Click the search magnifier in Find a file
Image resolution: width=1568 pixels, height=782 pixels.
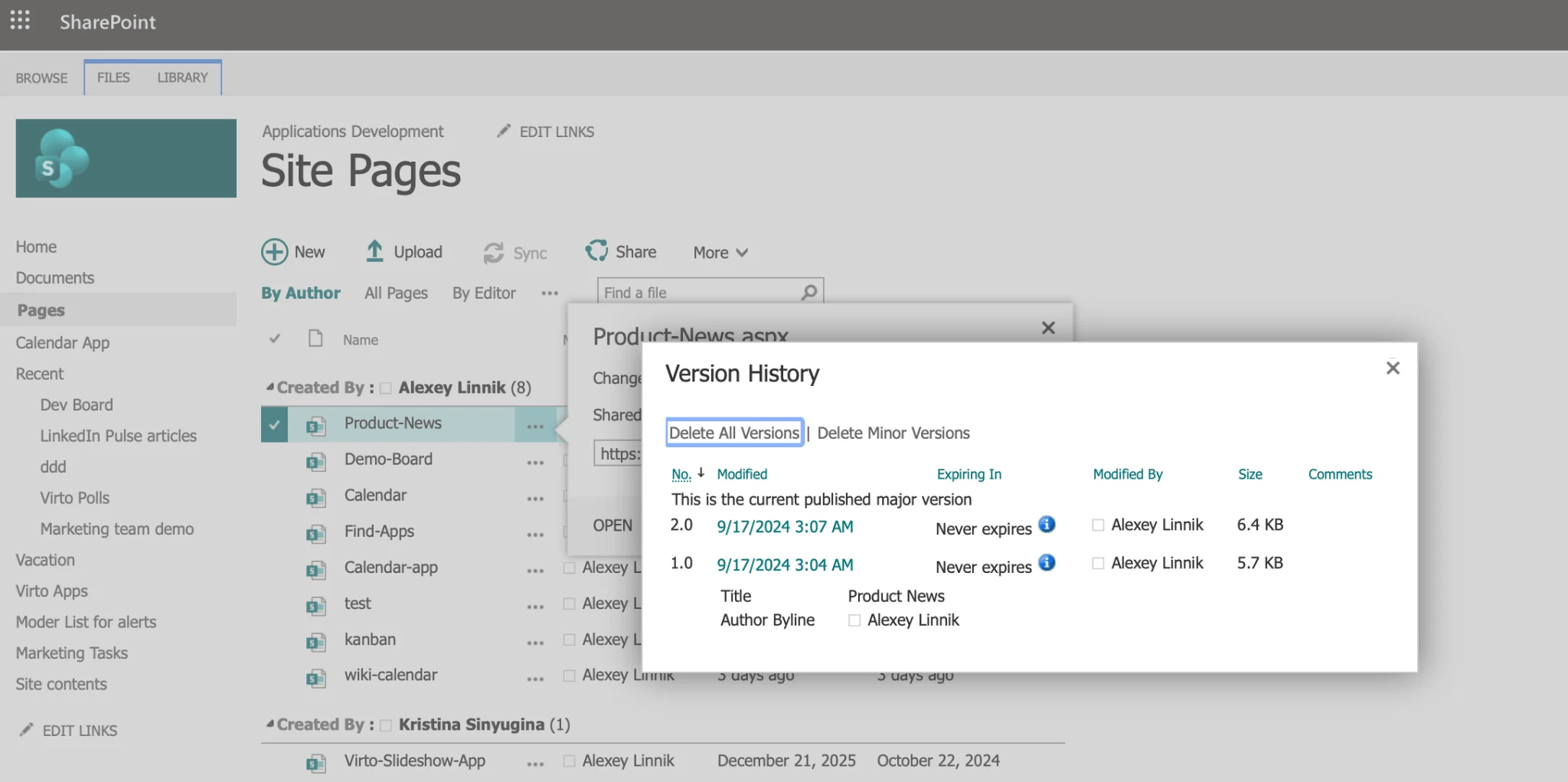point(808,293)
